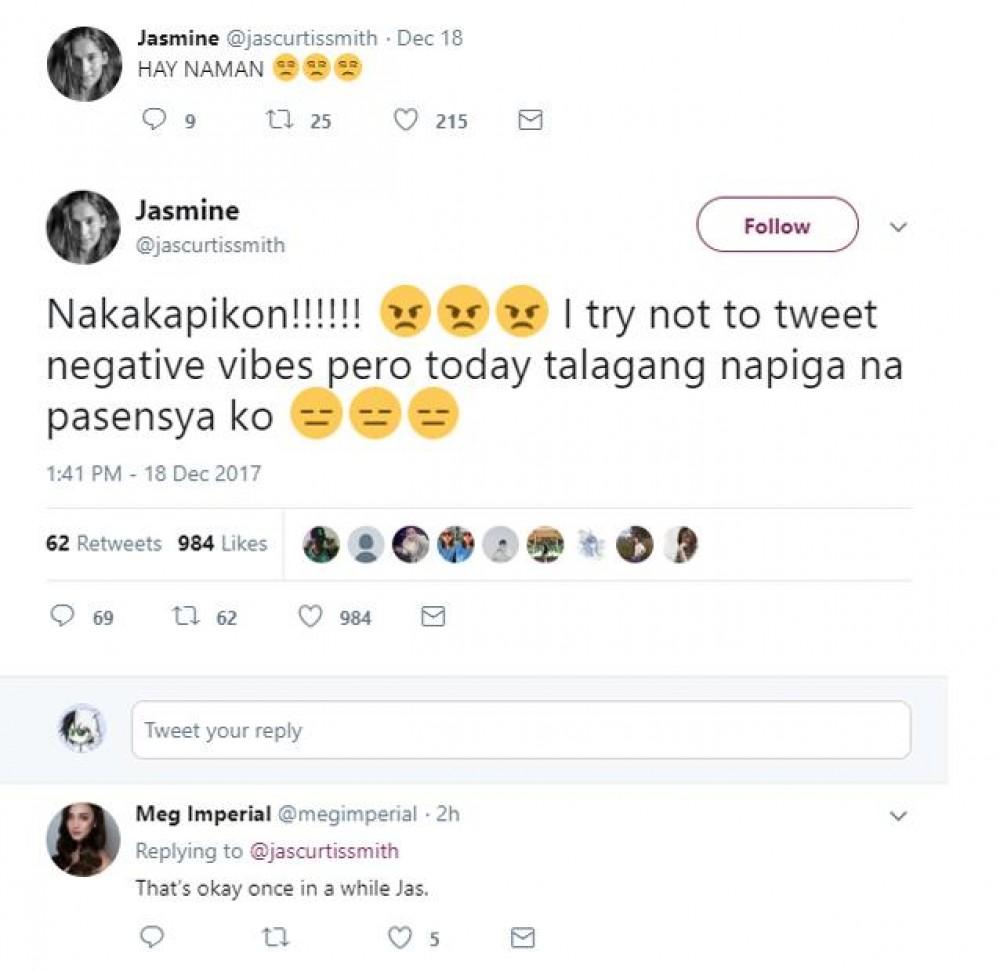The image size is (1000, 971).
Task: Reply to the HAY NAMAN tweet
Action: coord(154,120)
